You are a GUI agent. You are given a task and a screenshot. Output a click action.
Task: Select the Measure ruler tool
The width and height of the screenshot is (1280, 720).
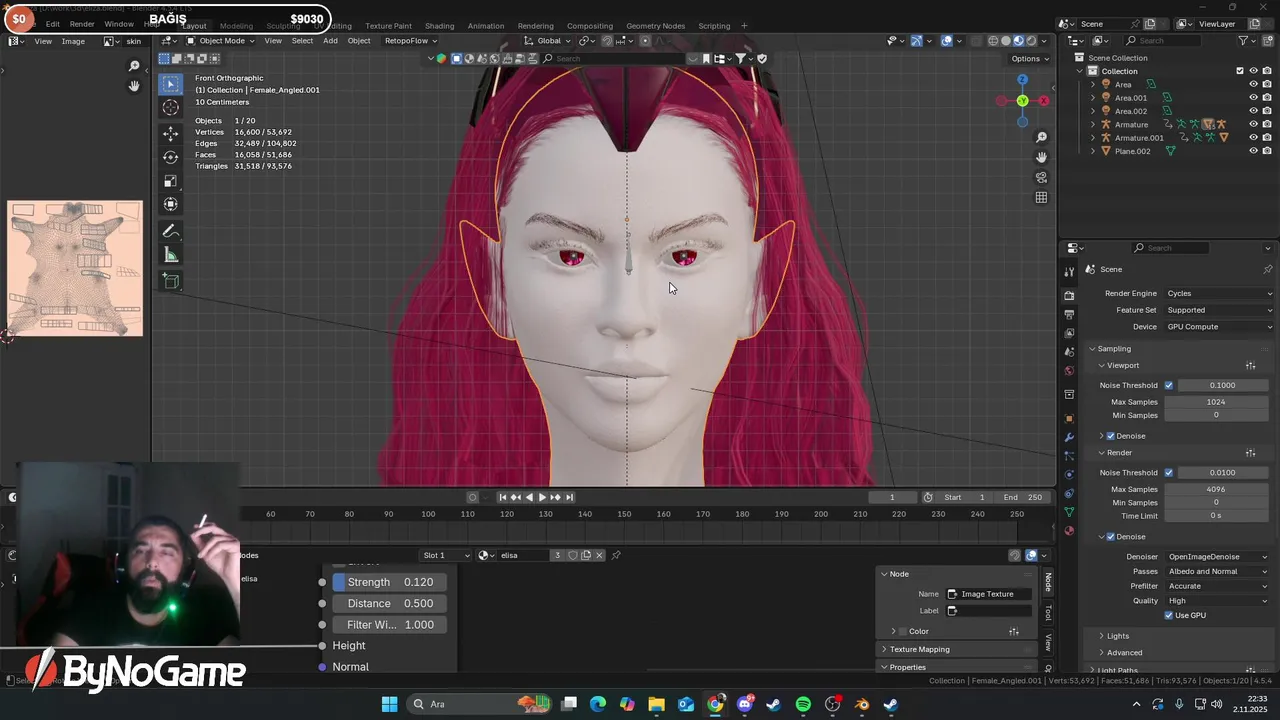(171, 255)
